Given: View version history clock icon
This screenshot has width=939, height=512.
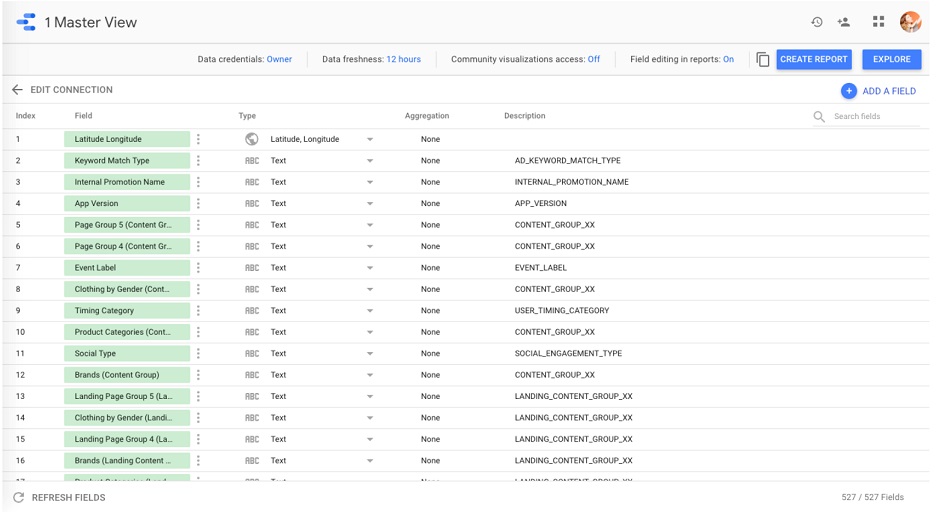Looking at the screenshot, I should [x=817, y=22].
